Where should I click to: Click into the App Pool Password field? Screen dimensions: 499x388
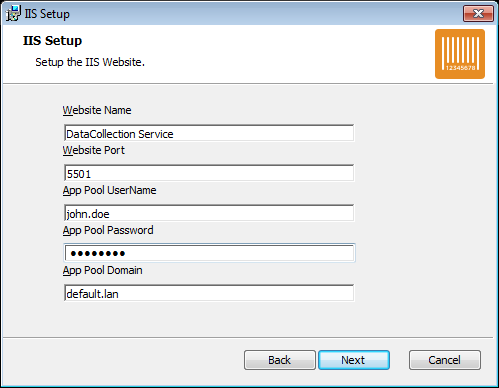click(209, 253)
